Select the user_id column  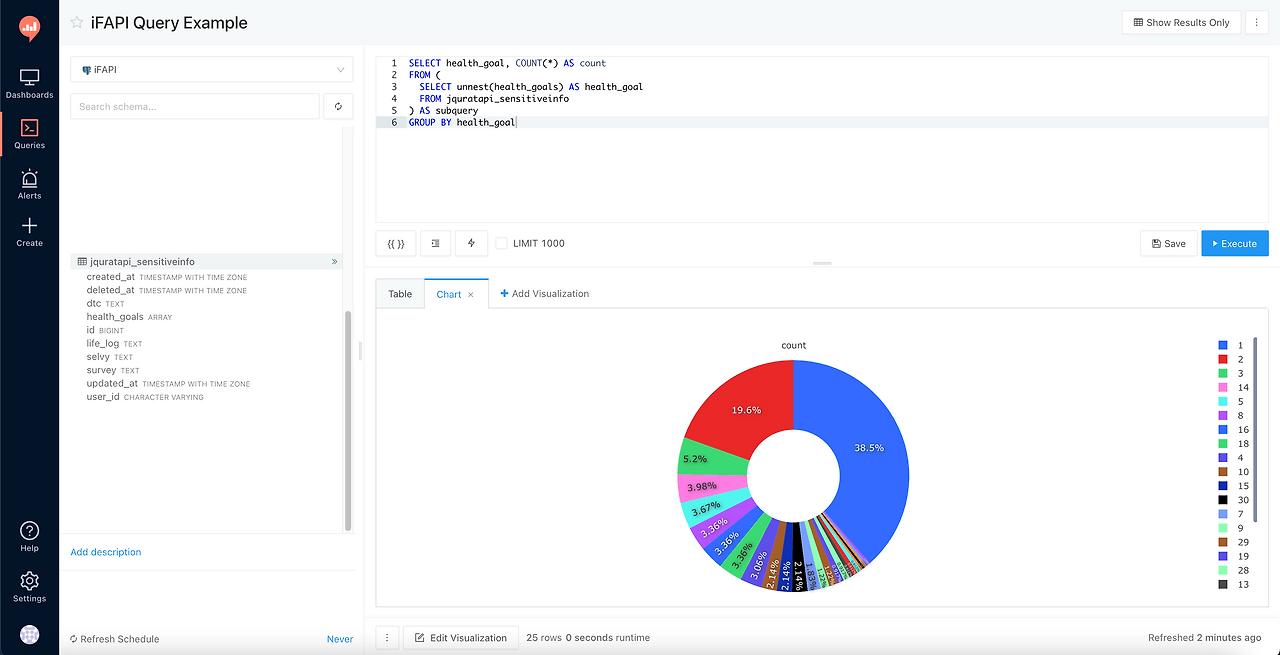pos(145,397)
